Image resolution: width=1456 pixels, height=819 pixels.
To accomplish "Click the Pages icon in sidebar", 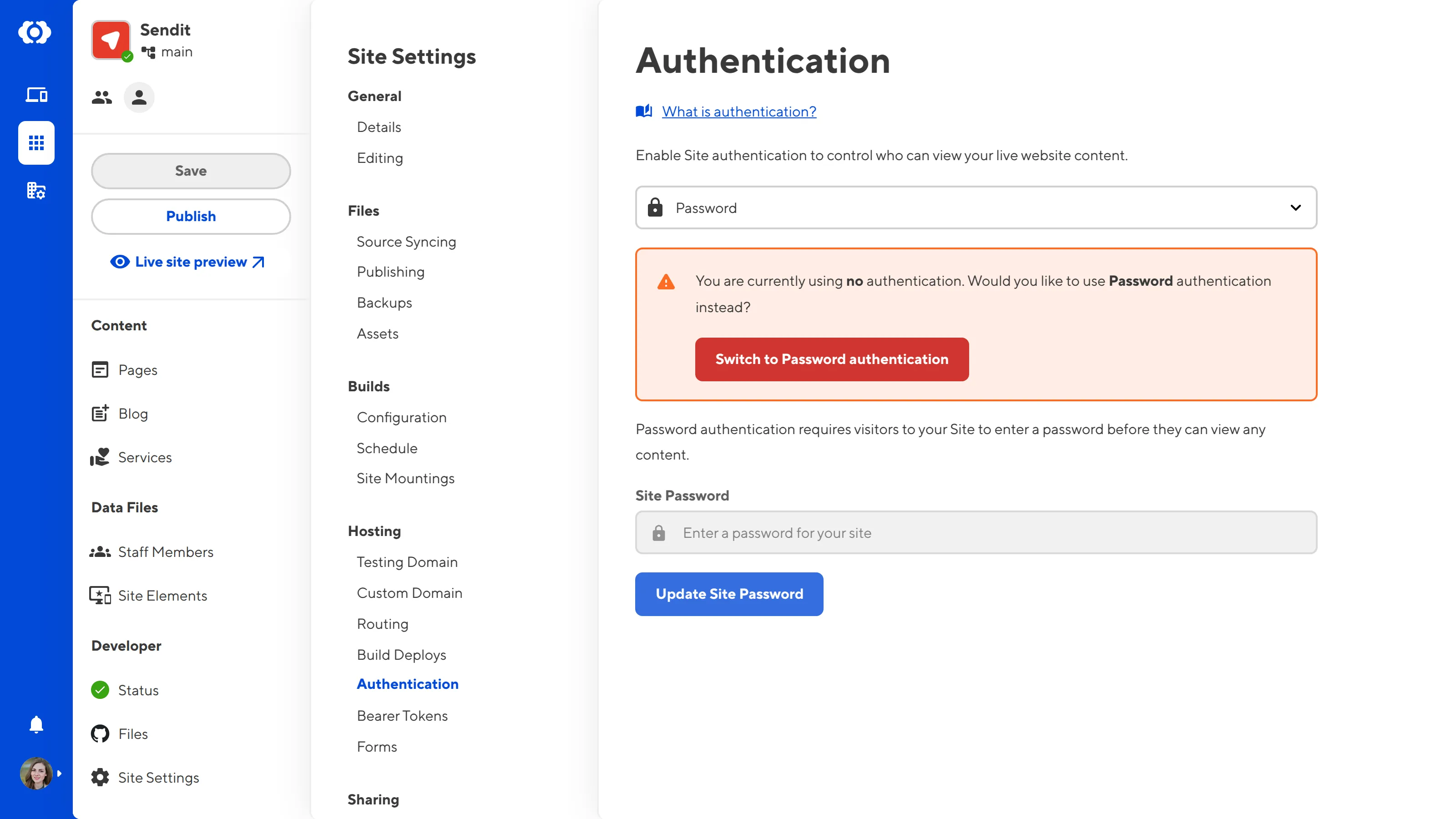I will [100, 369].
